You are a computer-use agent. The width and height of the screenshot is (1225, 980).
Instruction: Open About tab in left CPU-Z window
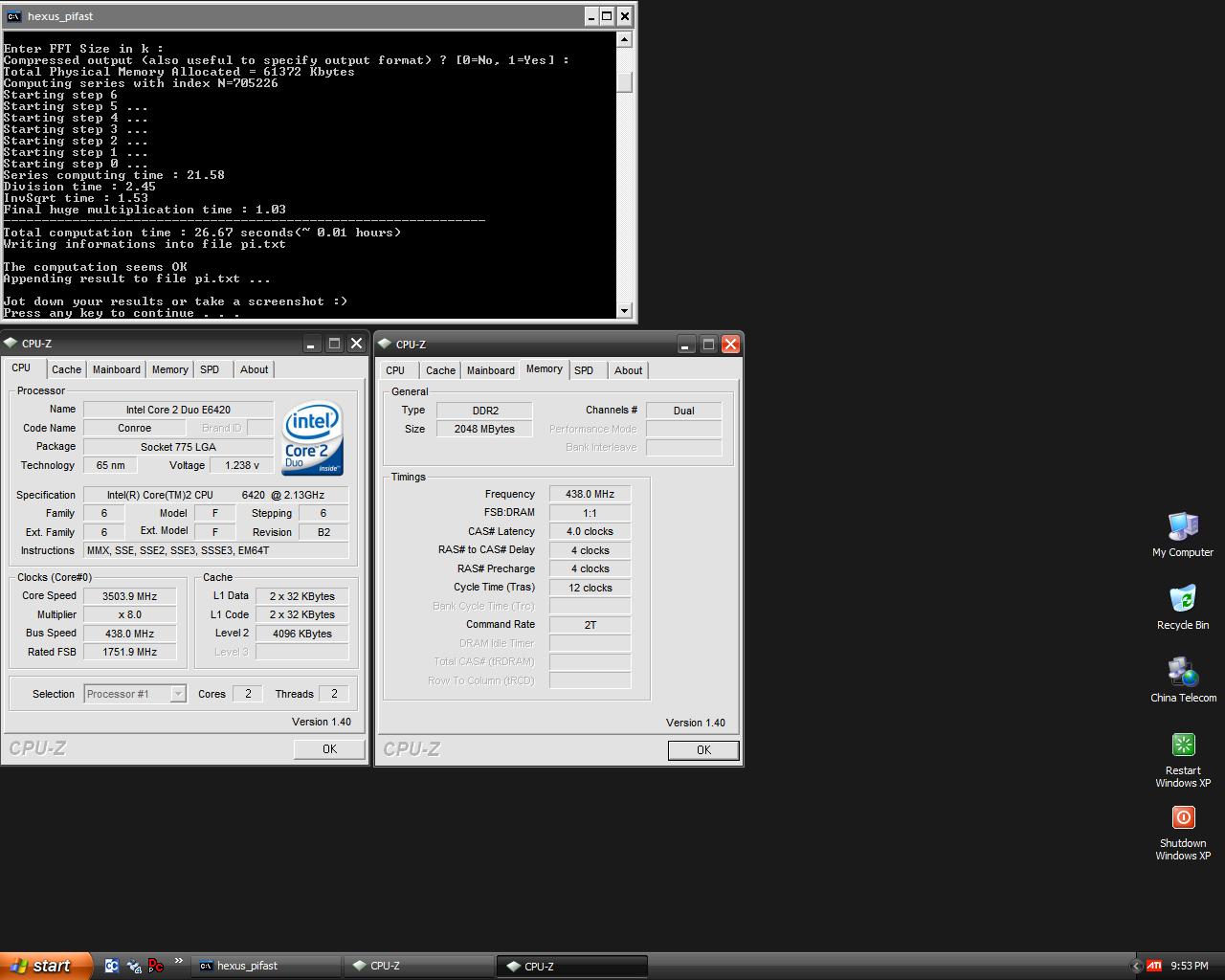click(254, 369)
